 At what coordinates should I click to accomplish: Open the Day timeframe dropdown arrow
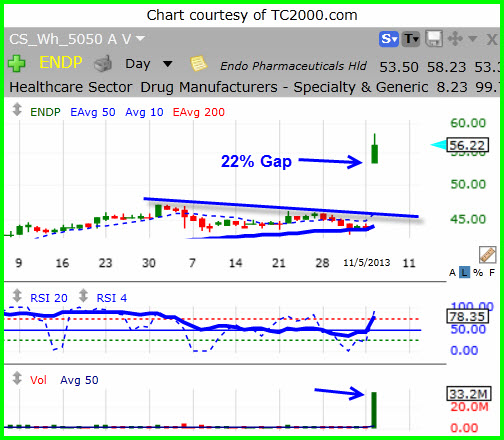coord(168,64)
